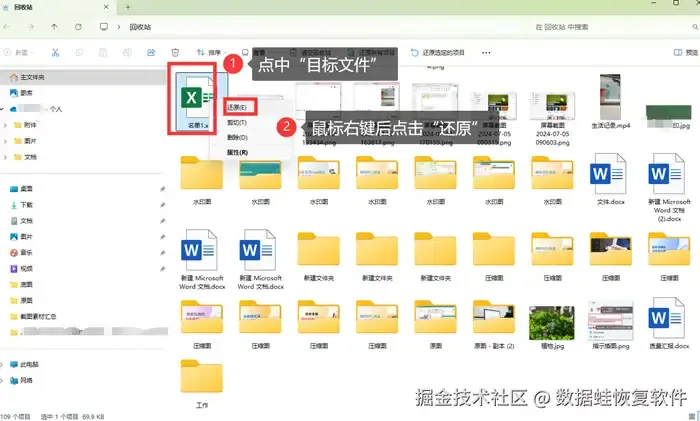Toggle the 预览 preview pane

click(x=686, y=53)
